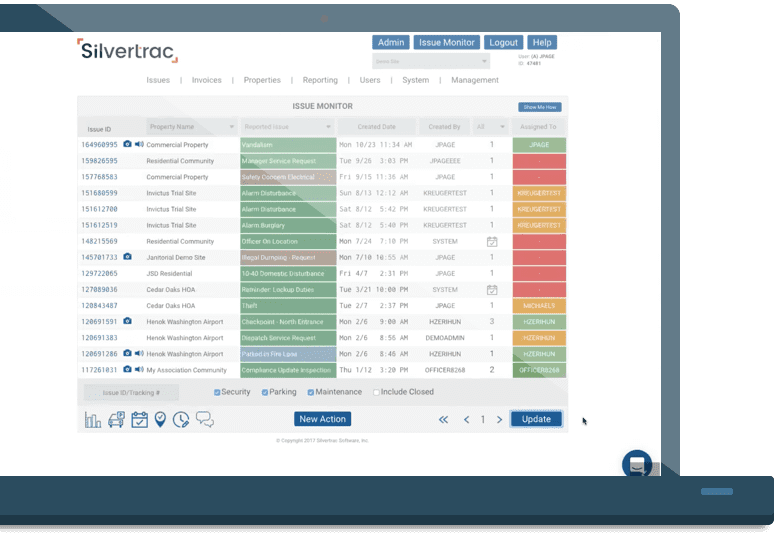777x538 pixels.
Task: Open issue ID 129722065 link
Action: 100,273
